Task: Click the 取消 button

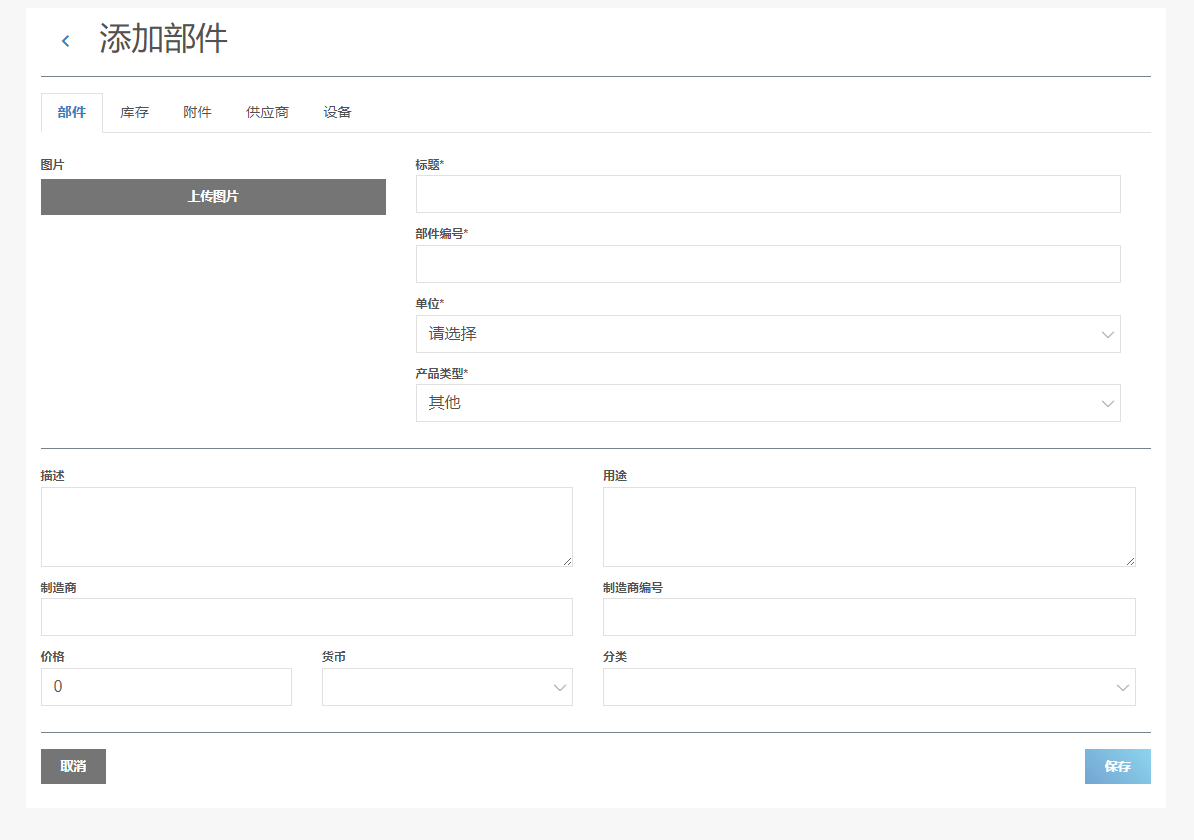Action: [73, 766]
